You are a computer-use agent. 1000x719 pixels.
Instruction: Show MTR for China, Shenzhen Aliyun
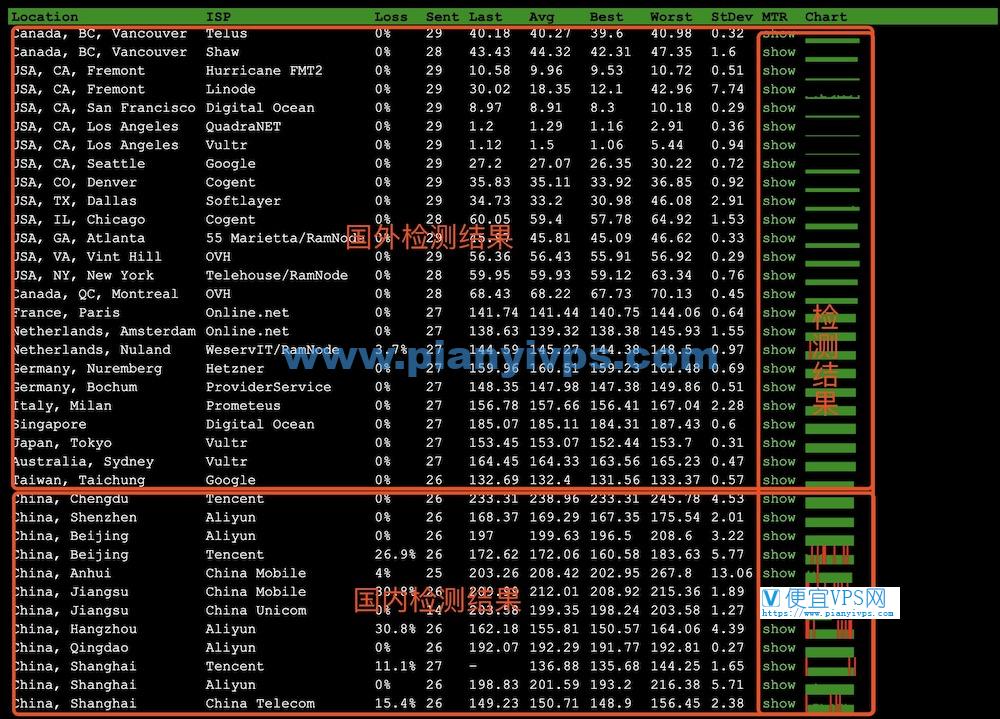[x=779, y=517]
